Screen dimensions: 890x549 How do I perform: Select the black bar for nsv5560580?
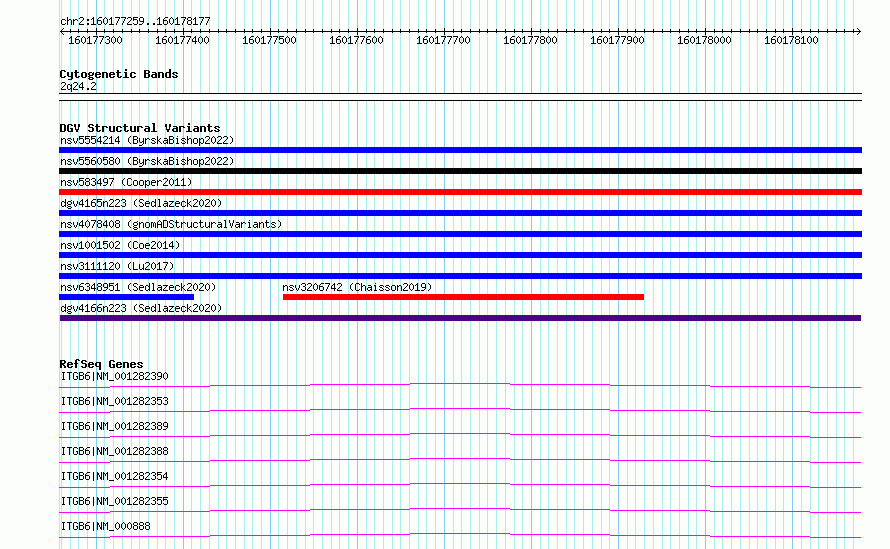(460, 171)
